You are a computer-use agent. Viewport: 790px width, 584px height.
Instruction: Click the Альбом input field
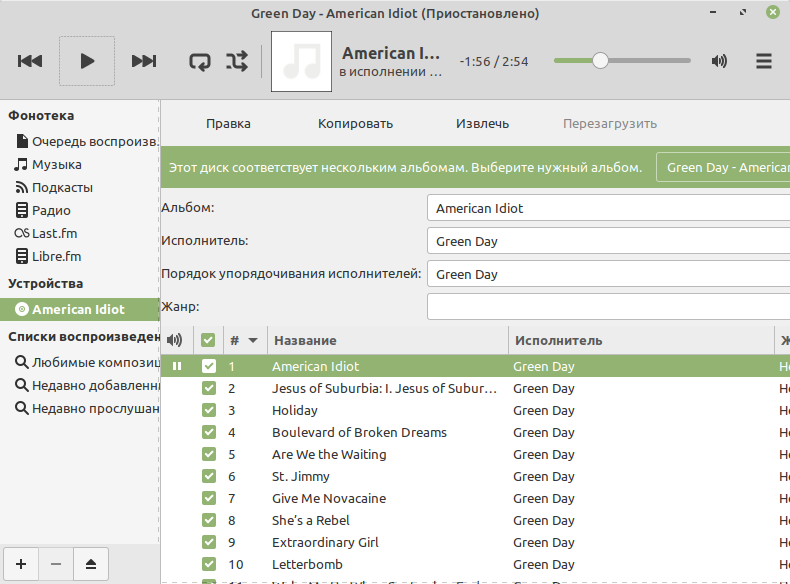tap(609, 208)
